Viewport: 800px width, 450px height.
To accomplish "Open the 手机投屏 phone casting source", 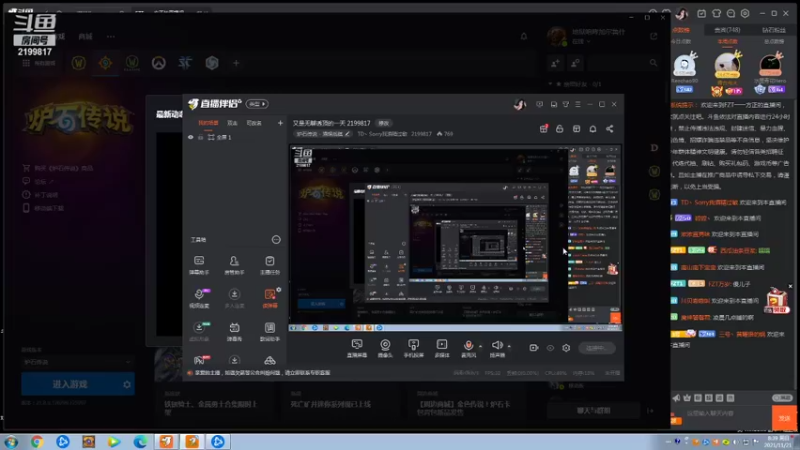I will 413,348.
